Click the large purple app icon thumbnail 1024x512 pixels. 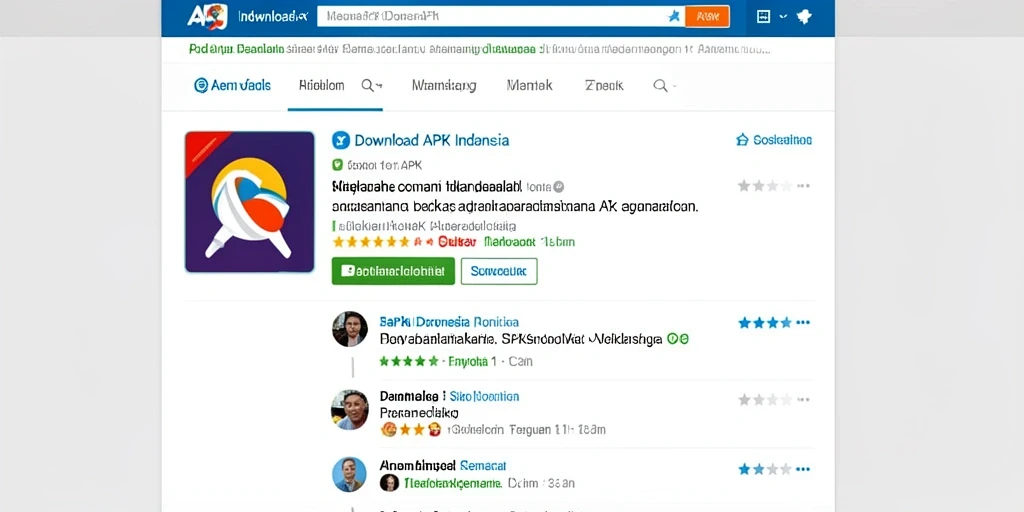[x=249, y=202]
